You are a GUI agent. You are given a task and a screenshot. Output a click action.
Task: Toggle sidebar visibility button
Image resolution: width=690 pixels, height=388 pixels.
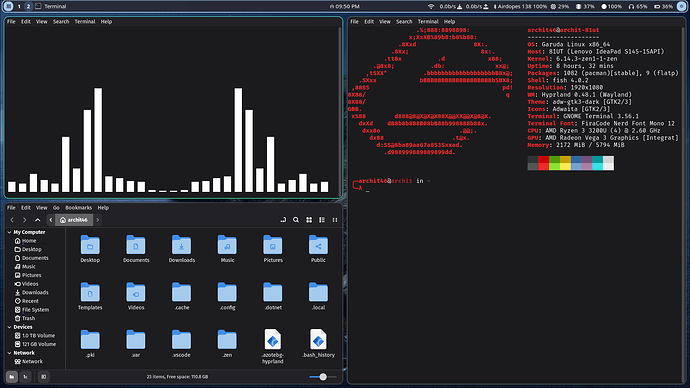(x=44, y=377)
